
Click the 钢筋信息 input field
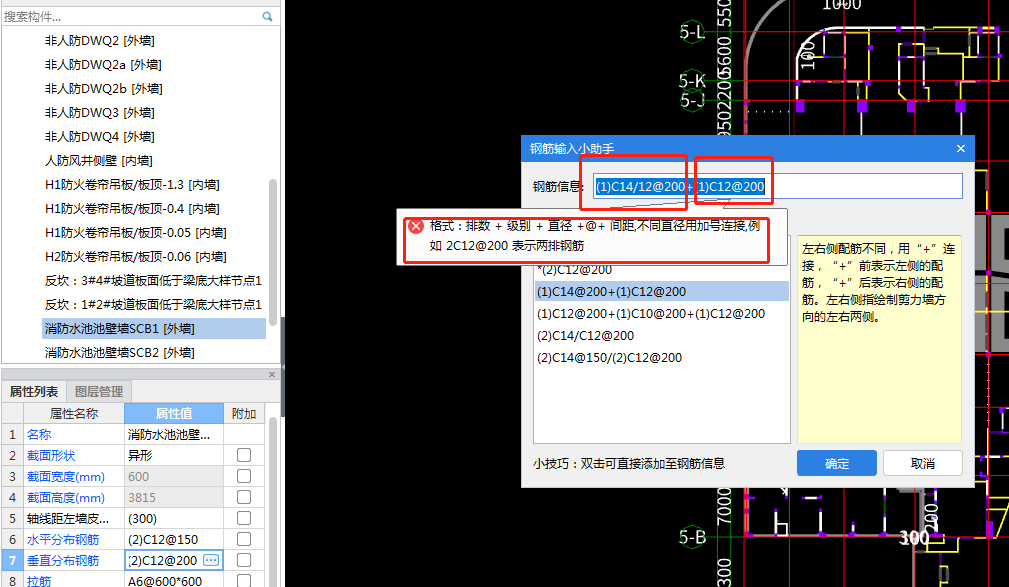click(777, 187)
